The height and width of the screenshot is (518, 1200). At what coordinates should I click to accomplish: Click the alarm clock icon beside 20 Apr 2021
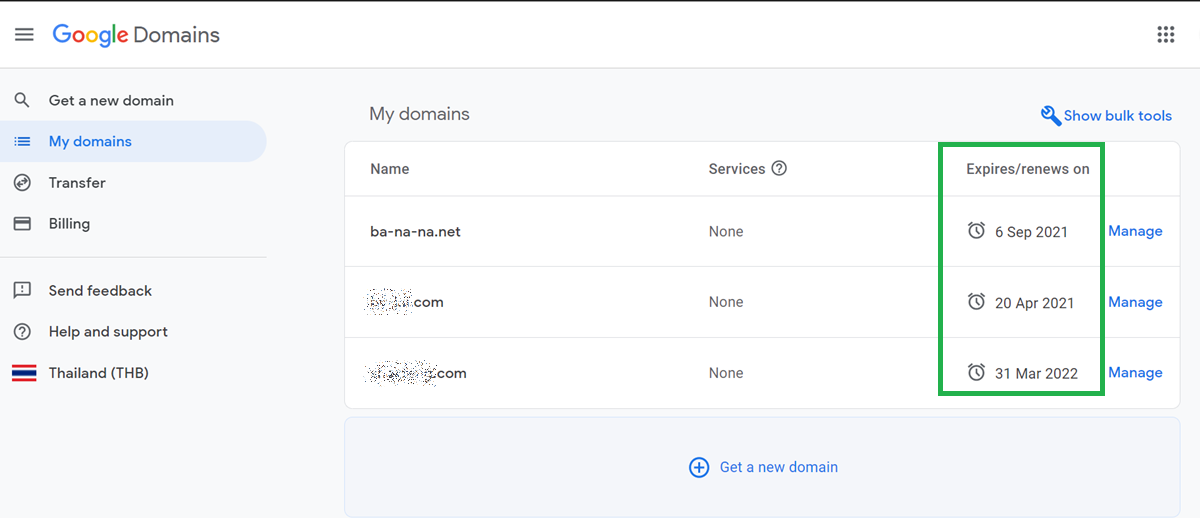977,302
